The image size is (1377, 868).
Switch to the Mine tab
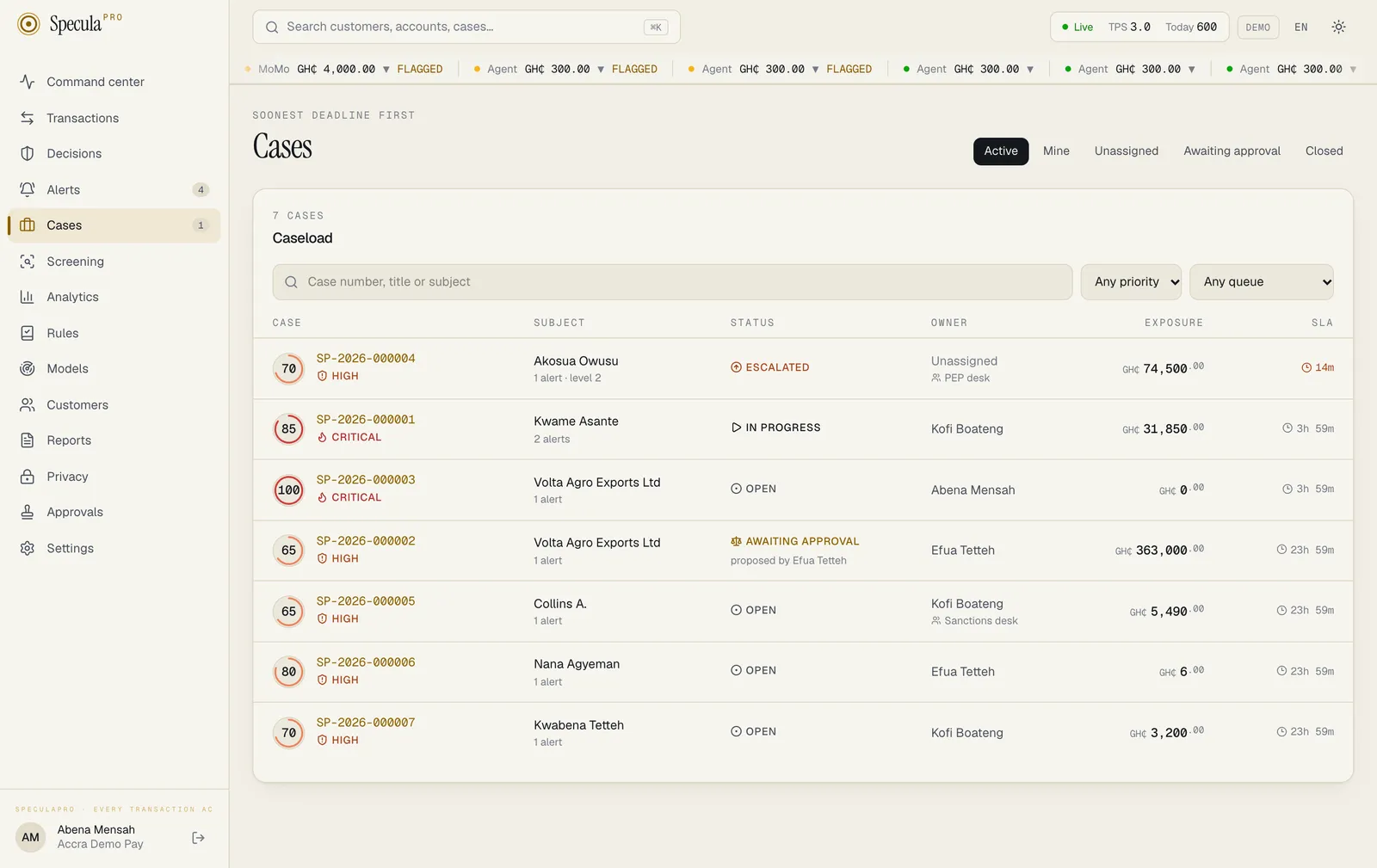1056,151
